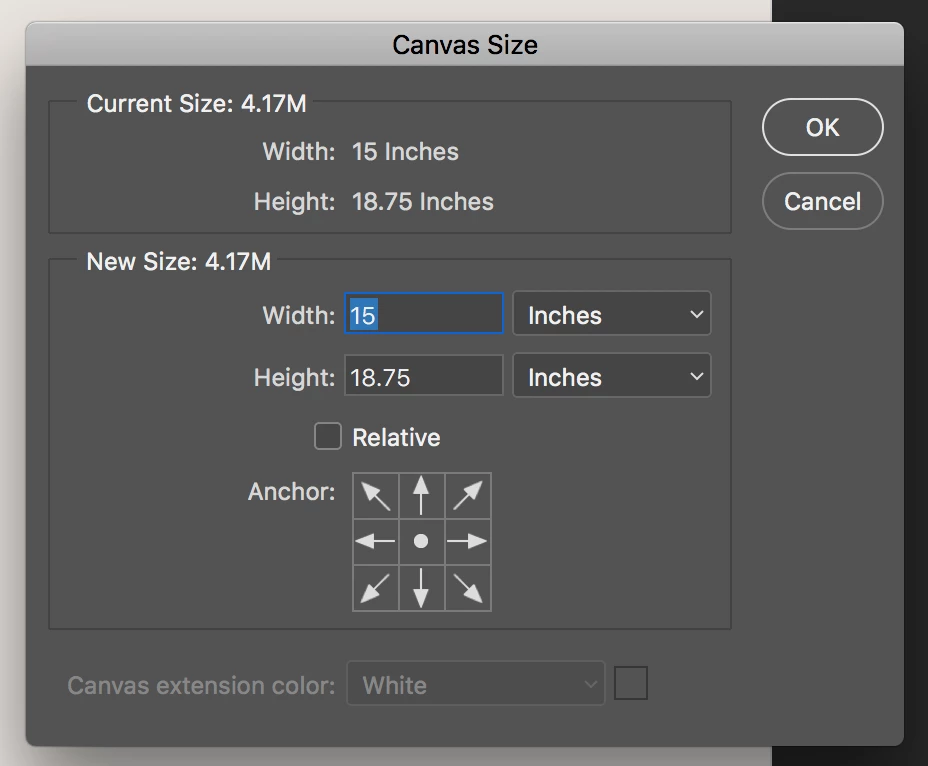The width and height of the screenshot is (928, 766).
Task: Open the Height units dropdown
Action: (611, 377)
